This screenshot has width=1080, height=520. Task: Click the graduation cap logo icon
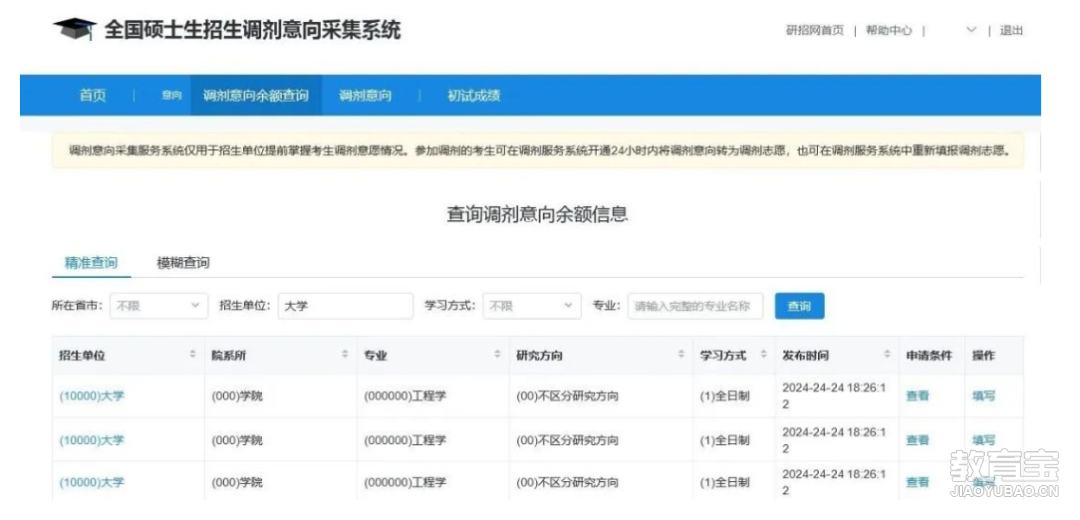(x=74, y=30)
